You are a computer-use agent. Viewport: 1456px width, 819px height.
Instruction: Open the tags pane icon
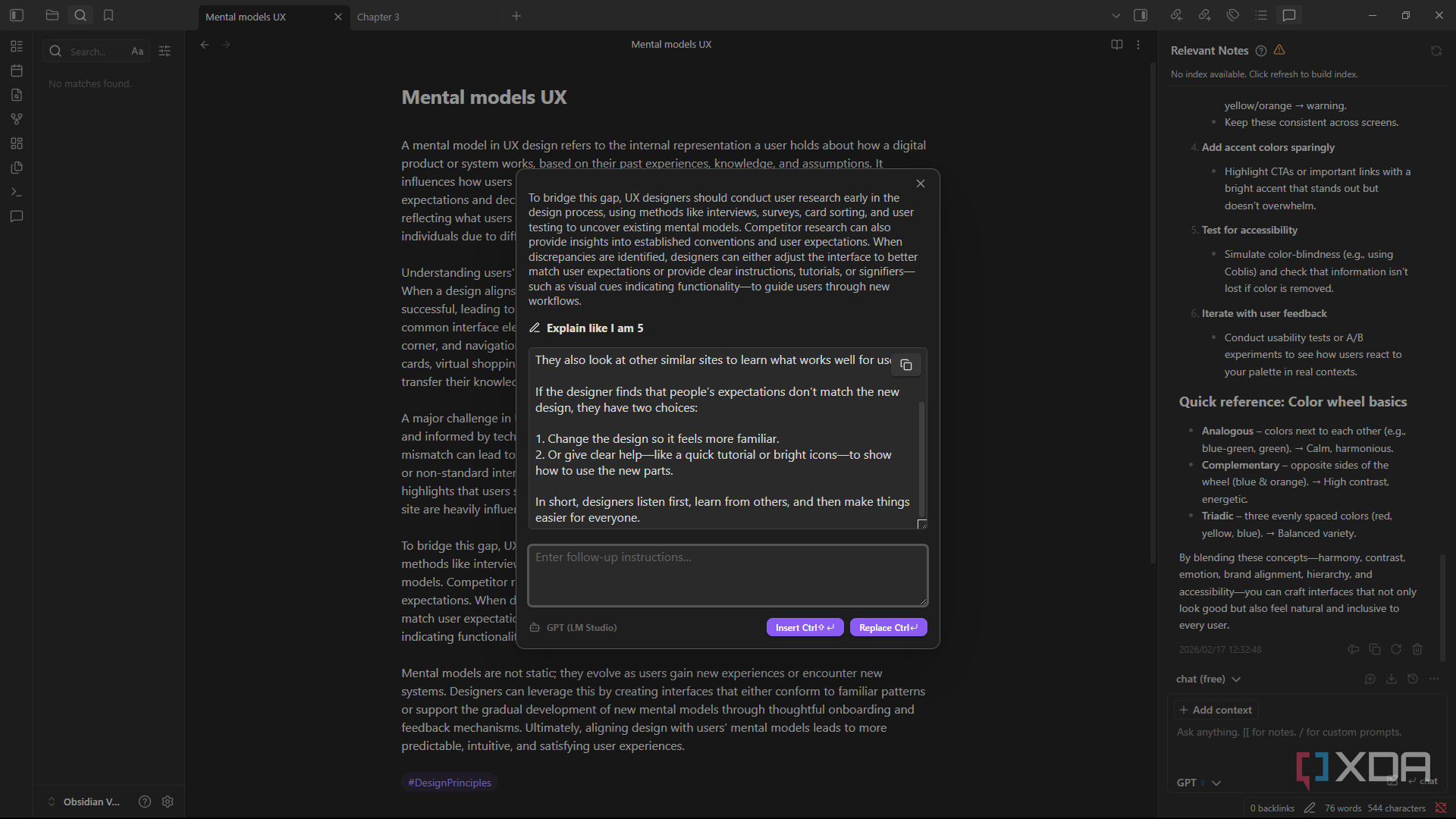[x=1233, y=15]
